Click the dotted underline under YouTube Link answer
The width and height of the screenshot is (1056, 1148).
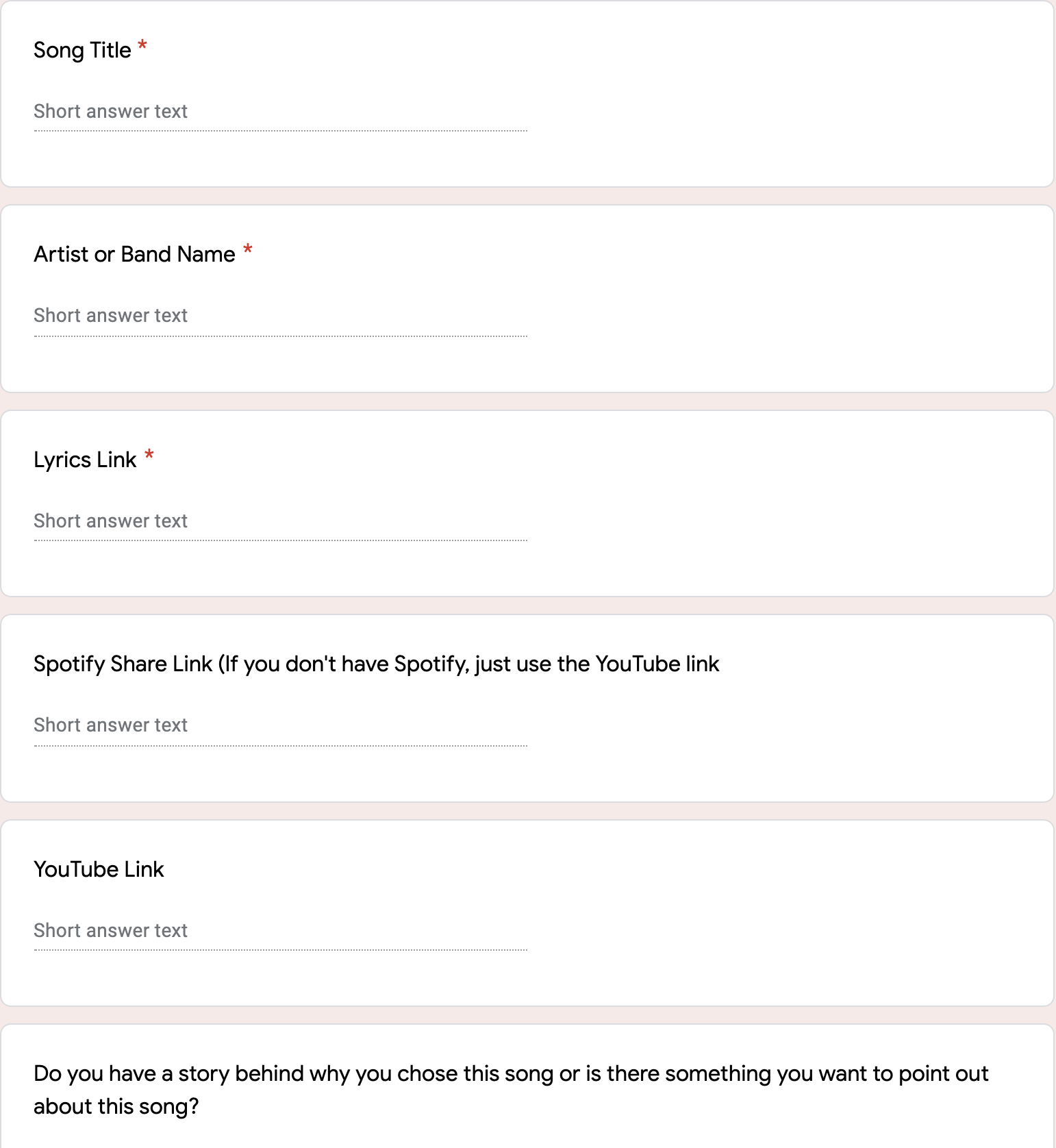[281, 950]
